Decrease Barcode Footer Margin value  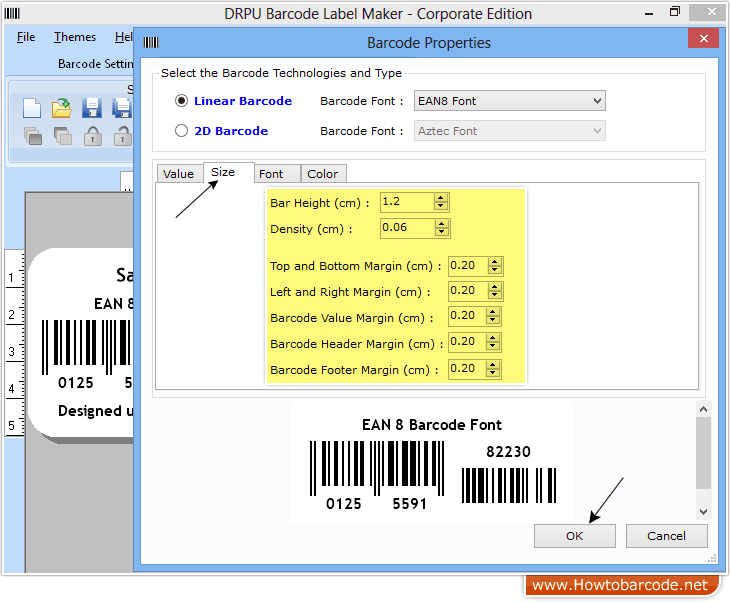point(493,374)
